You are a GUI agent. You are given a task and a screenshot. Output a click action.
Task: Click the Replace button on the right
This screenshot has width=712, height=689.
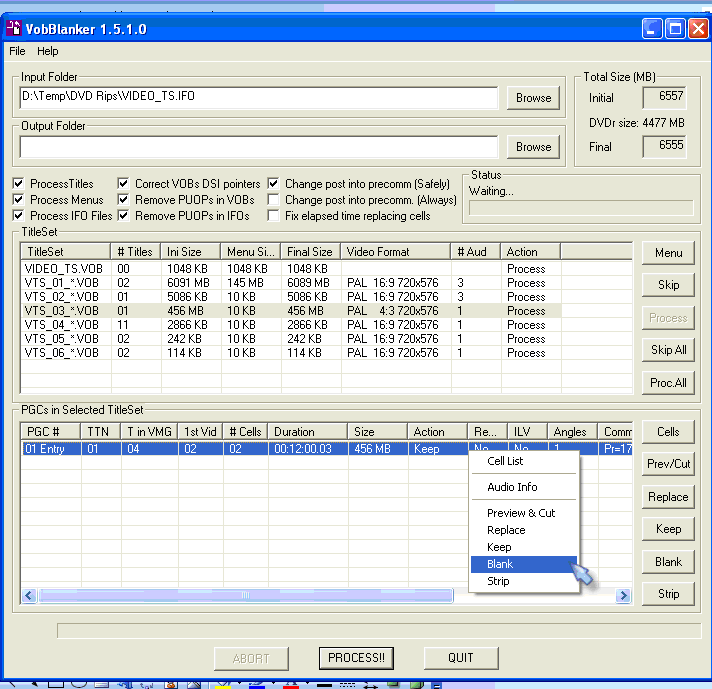(668, 497)
